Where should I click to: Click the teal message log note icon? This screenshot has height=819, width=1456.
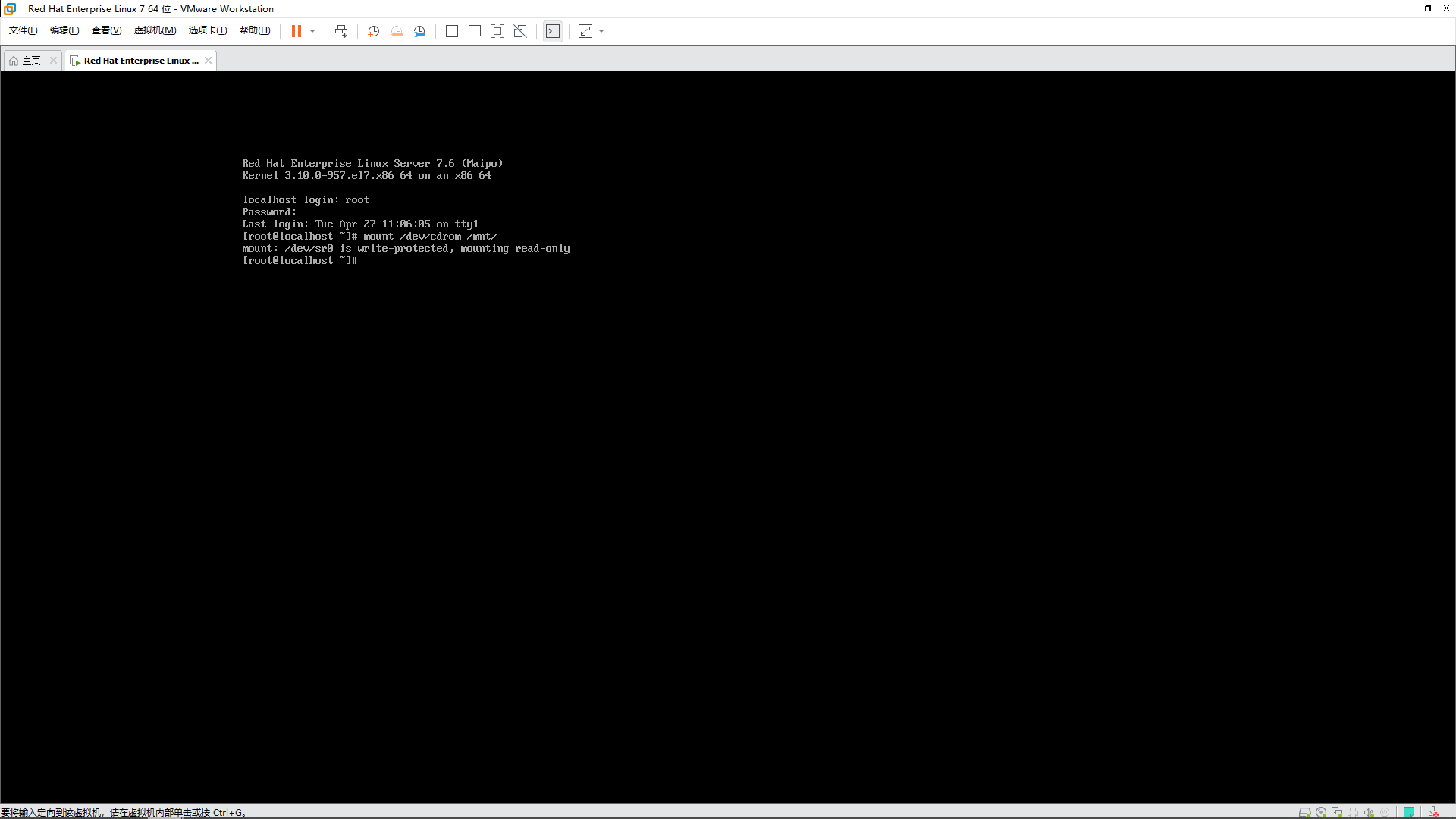tap(1409, 812)
